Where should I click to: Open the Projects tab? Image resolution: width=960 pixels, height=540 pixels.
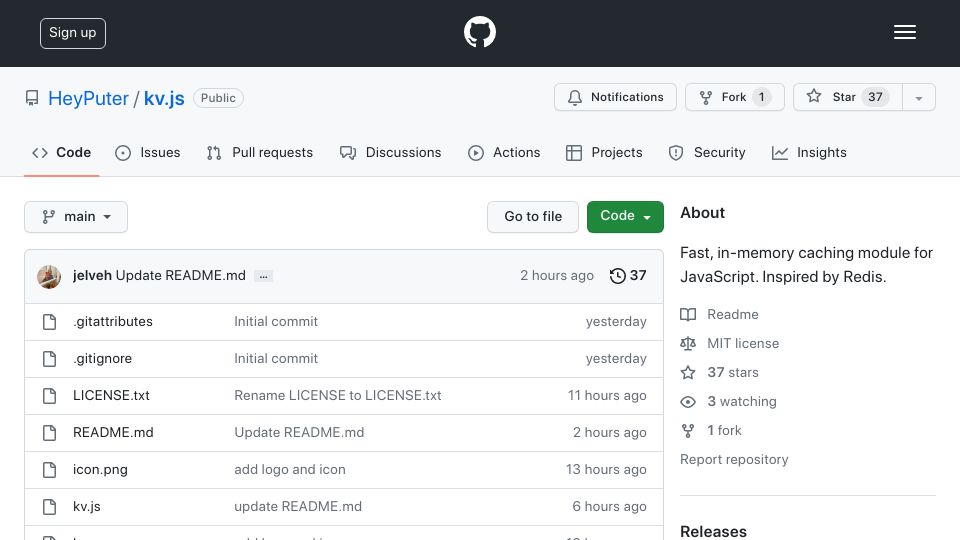pos(604,152)
